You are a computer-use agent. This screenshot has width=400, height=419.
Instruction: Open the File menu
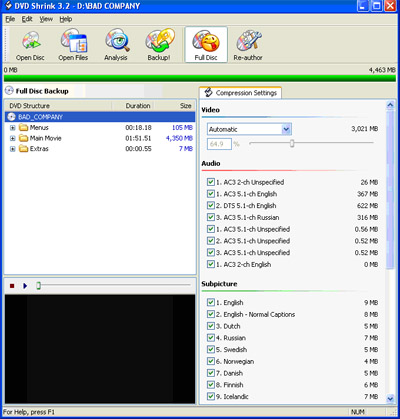[10, 19]
